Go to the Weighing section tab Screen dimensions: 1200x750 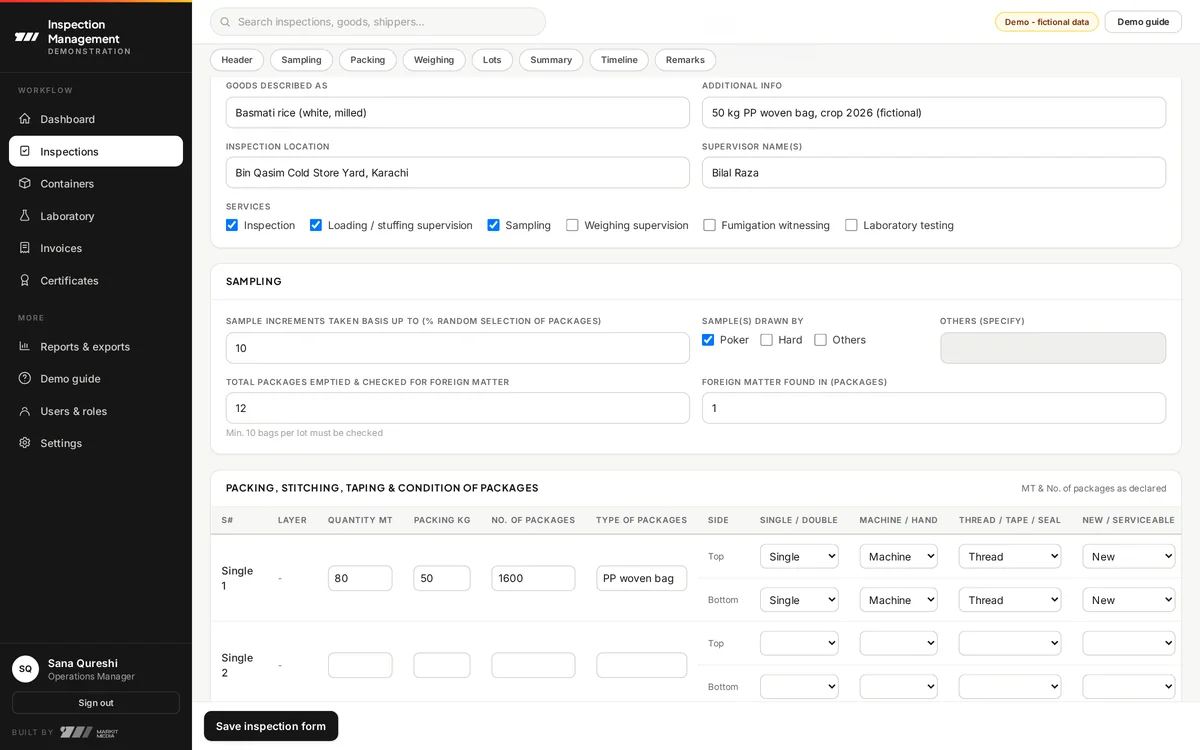click(434, 60)
